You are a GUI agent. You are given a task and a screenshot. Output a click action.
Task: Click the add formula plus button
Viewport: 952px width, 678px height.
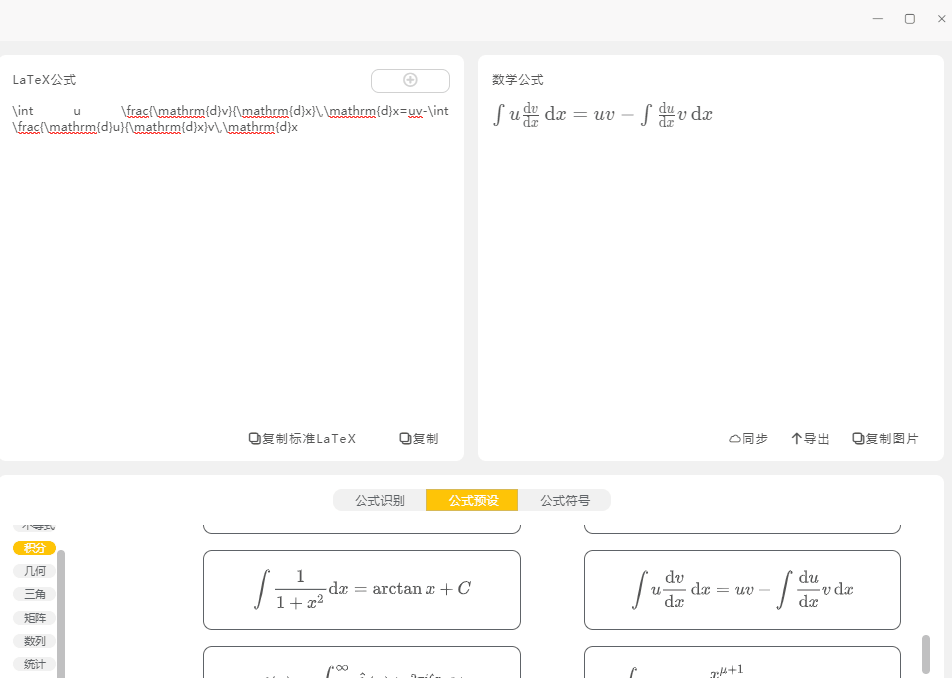point(410,81)
